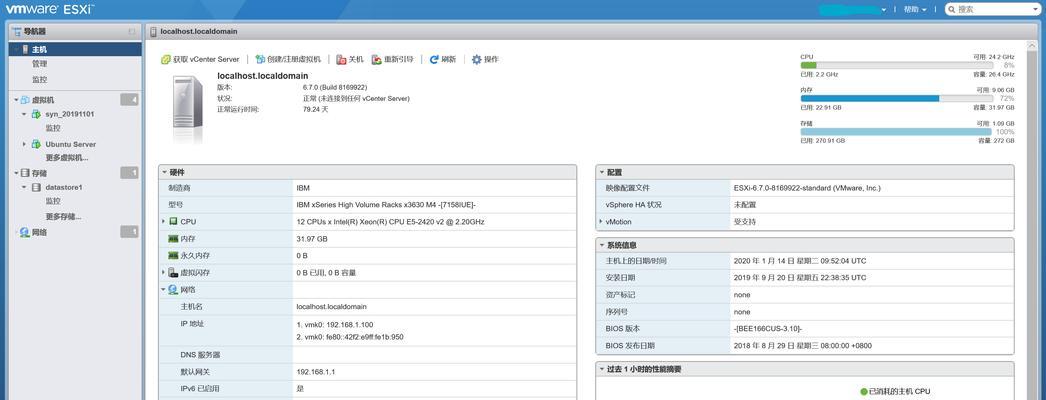The height and width of the screenshot is (400, 1046).
Task: Click the search magnifier icon
Action: click(951, 9)
